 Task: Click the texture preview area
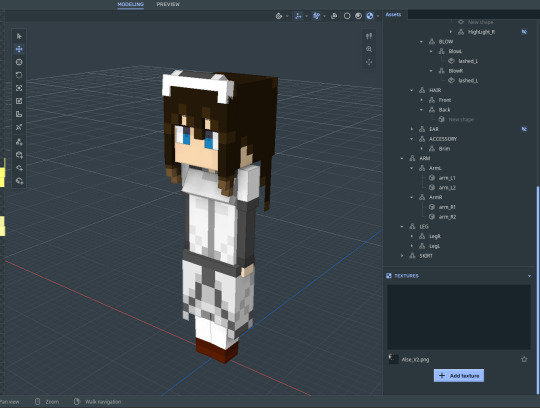(459, 317)
